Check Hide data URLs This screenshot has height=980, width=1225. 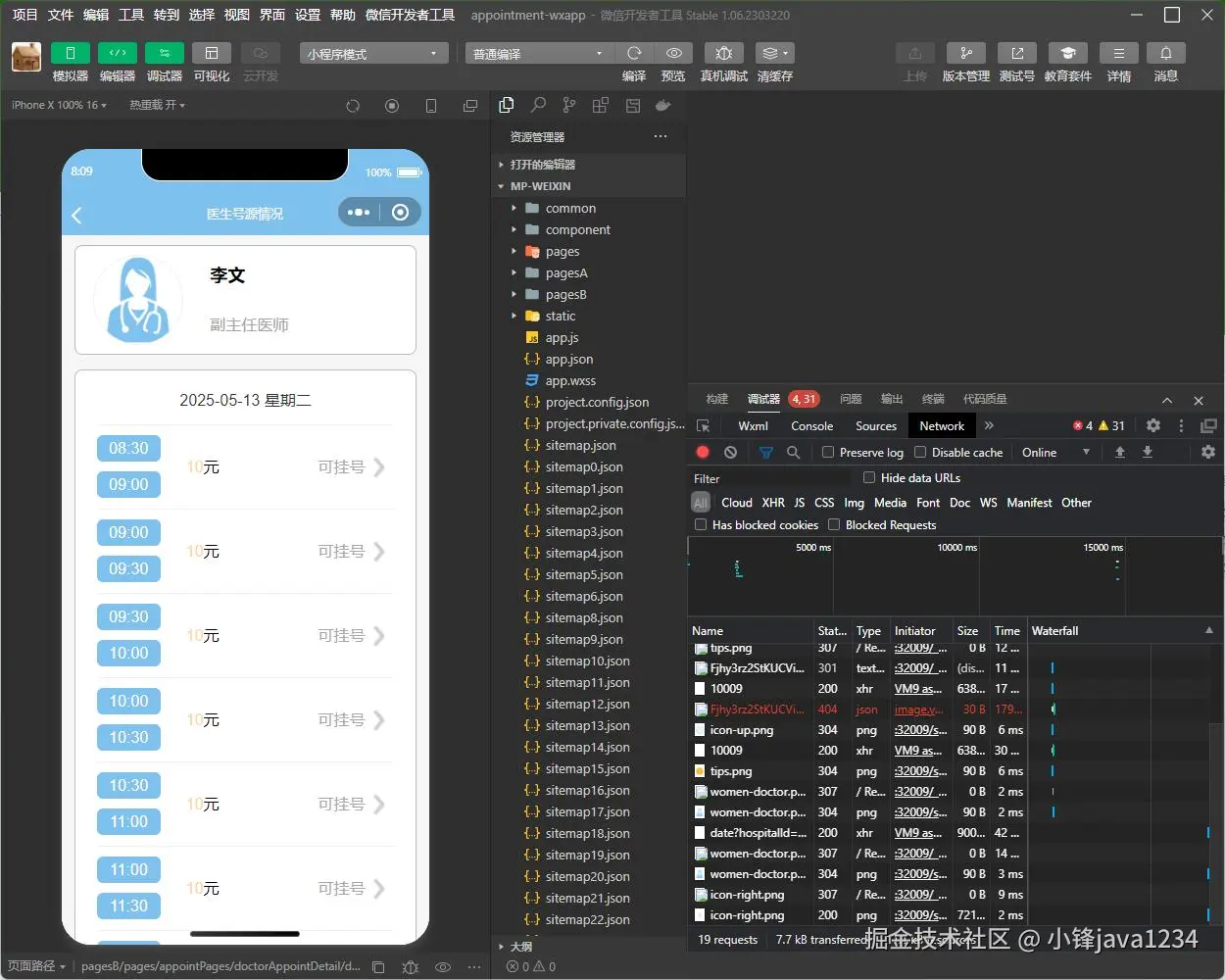point(869,477)
